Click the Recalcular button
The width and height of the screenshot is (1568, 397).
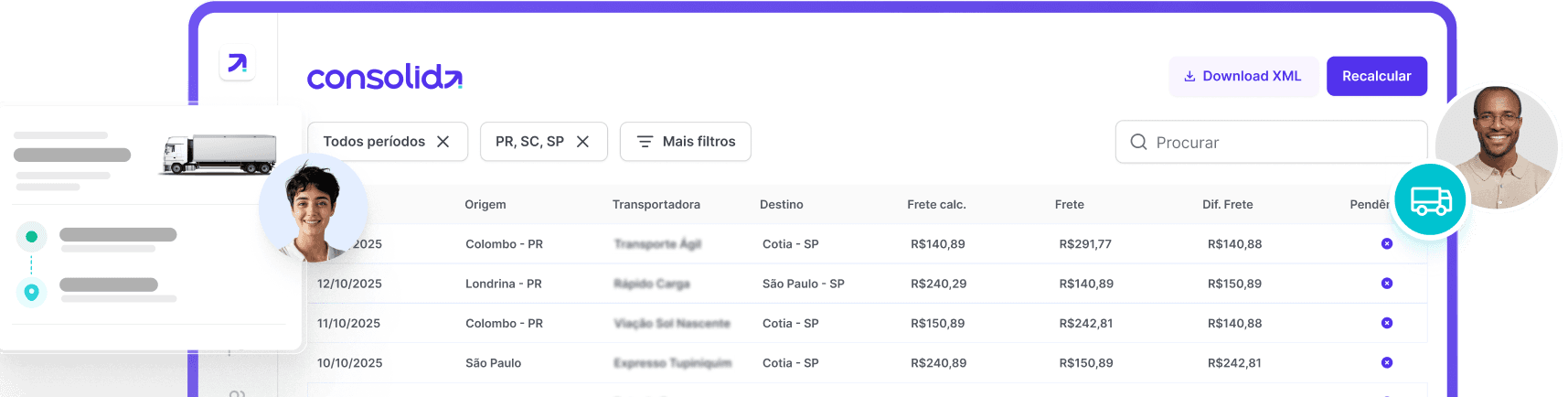1376,76
